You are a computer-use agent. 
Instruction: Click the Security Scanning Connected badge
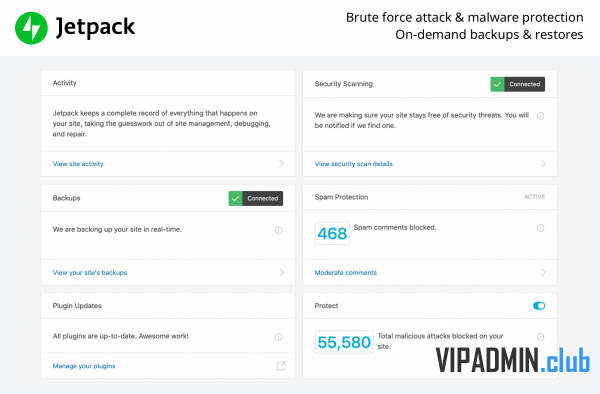click(518, 84)
